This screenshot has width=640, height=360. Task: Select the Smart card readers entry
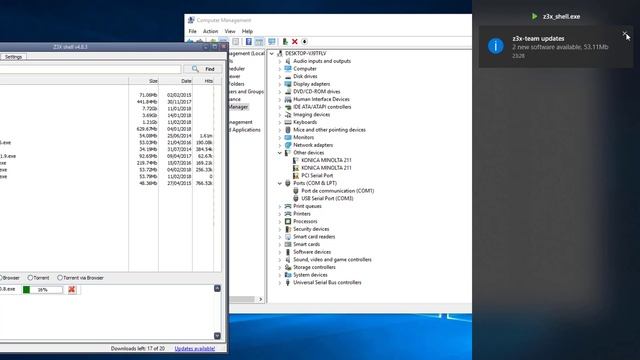click(314, 237)
